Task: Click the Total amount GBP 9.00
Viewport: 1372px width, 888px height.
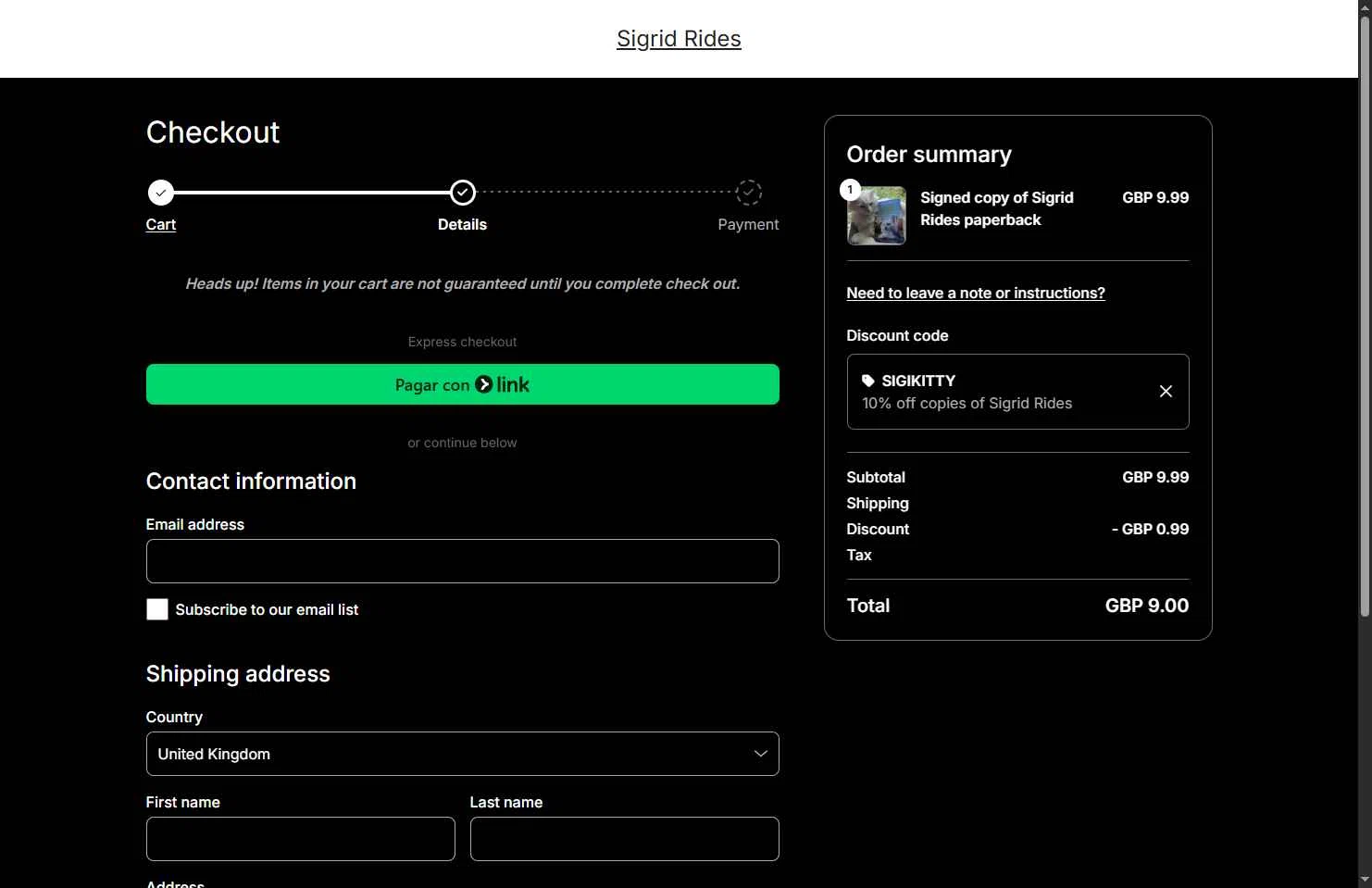Action: (x=1147, y=606)
